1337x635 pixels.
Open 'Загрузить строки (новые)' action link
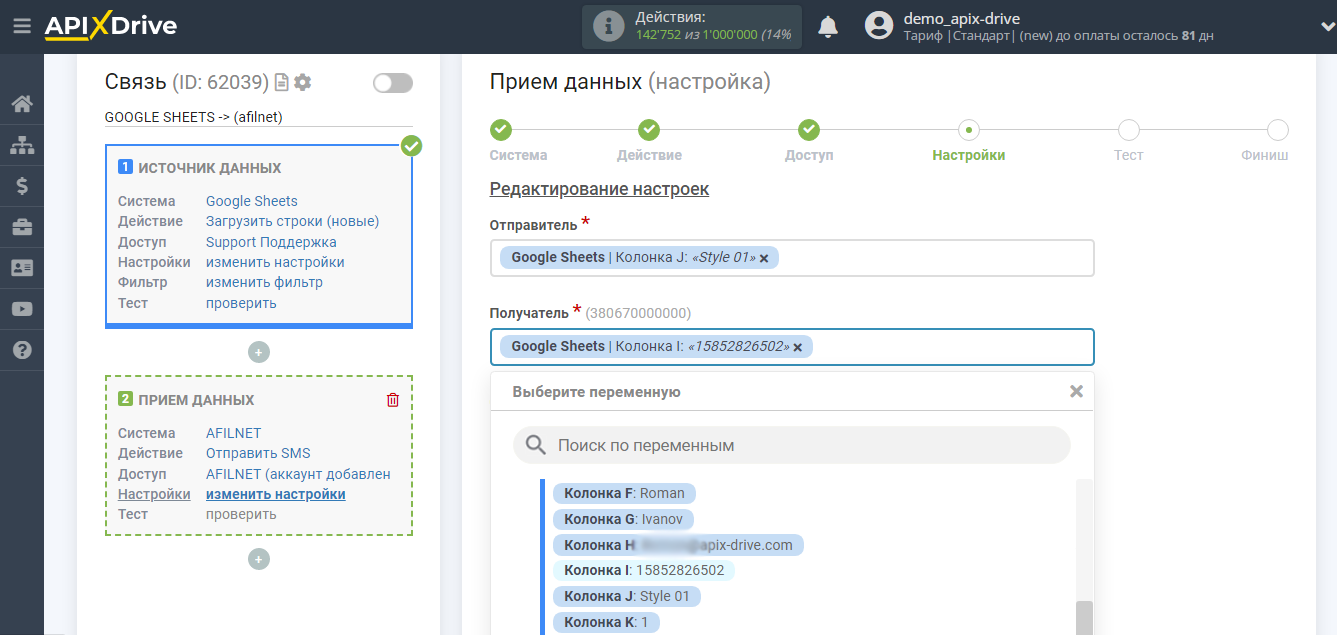point(293,221)
